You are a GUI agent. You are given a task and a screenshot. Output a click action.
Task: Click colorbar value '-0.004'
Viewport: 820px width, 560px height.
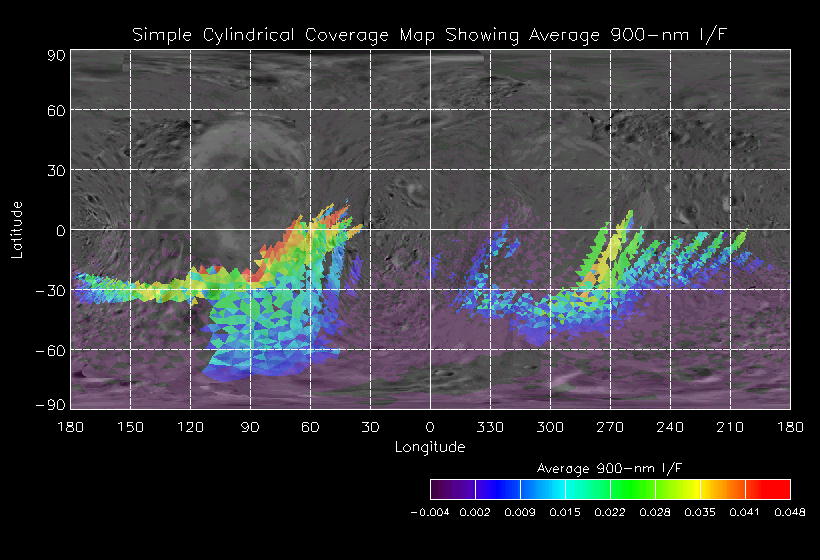430,512
